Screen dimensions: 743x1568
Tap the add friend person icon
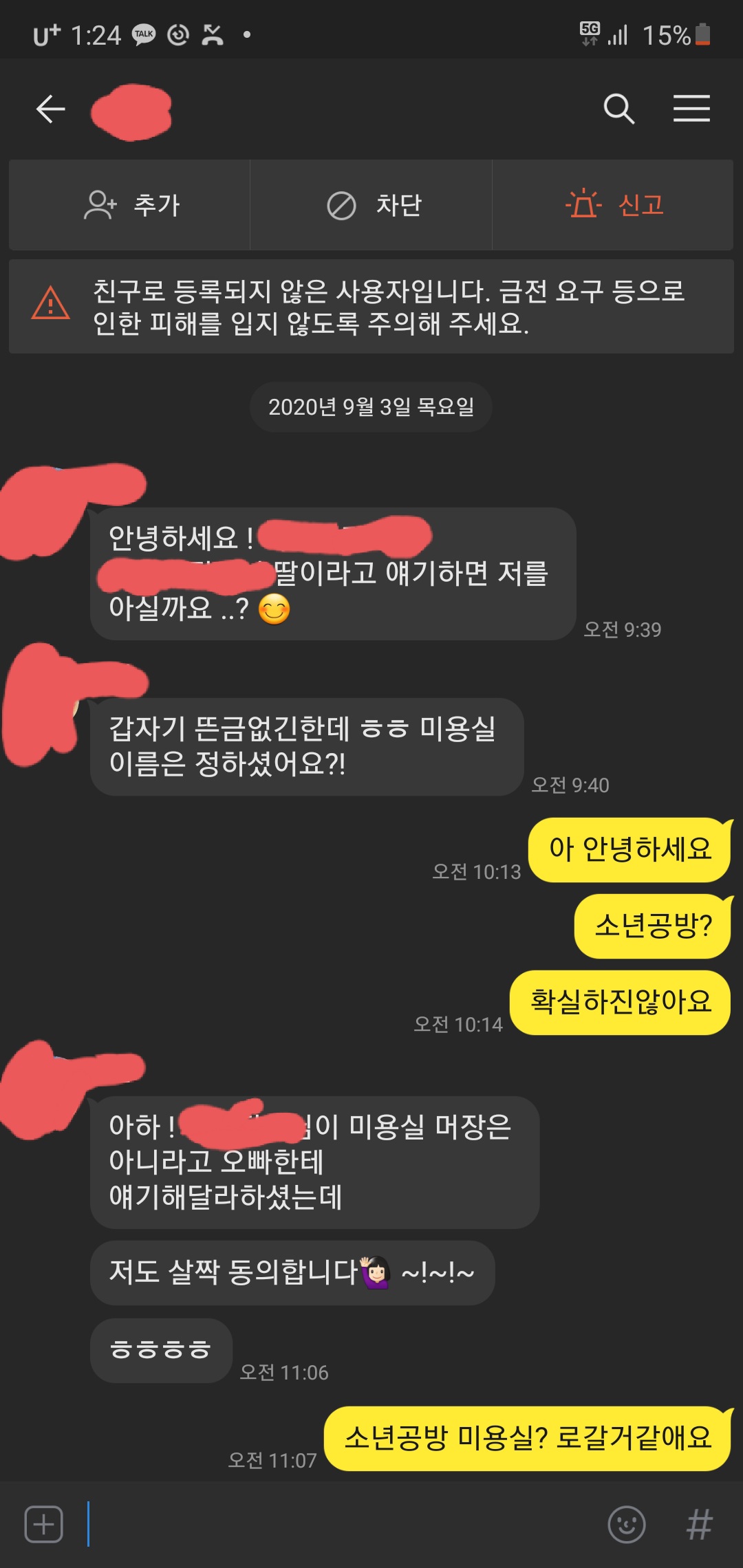click(x=100, y=205)
